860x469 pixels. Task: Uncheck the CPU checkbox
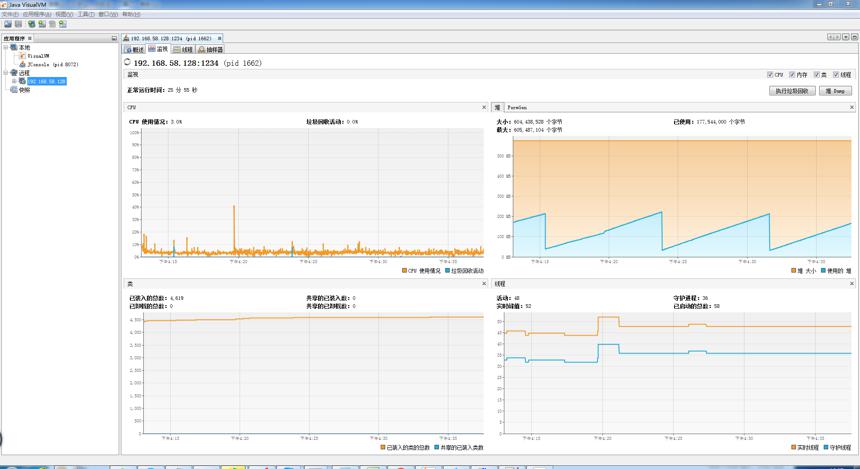tap(770, 75)
